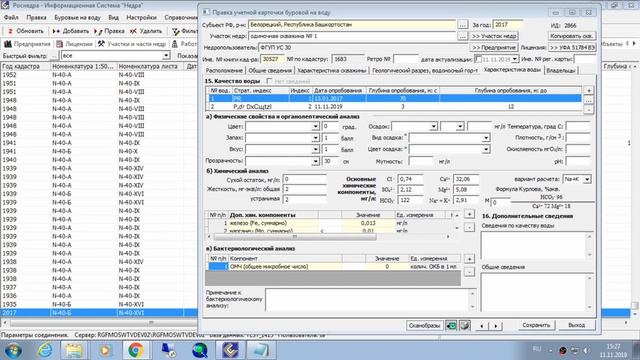The width and height of the screenshot is (640, 360).
Task: Open Предприятия via its factory icon
Action: tap(8, 44)
